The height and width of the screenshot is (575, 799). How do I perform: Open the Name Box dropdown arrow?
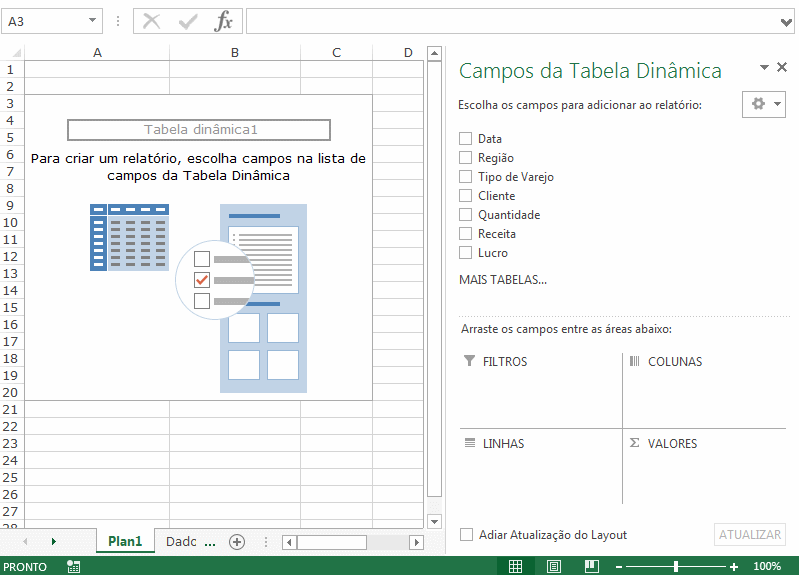[92, 21]
